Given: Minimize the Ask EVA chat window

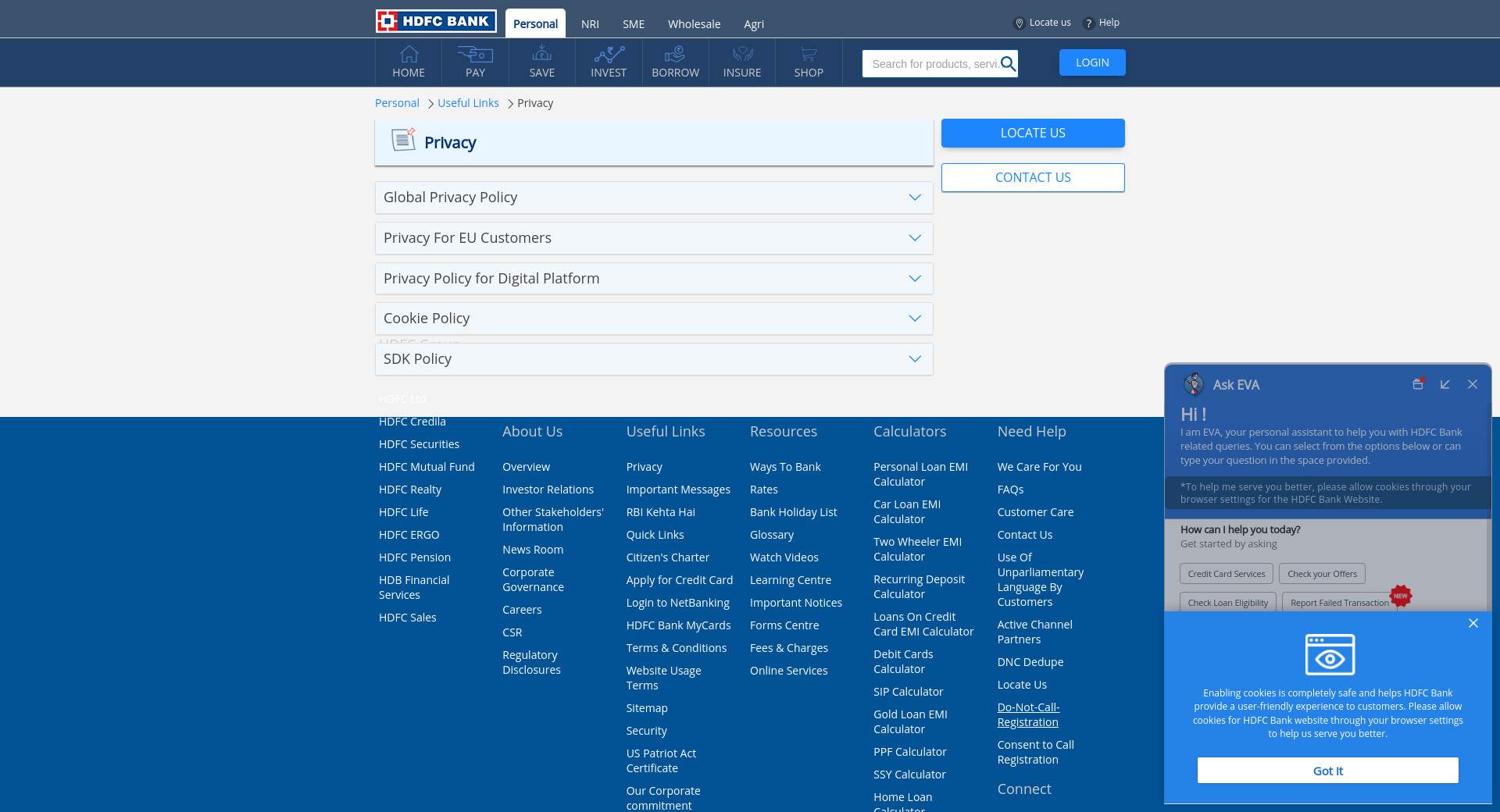Looking at the screenshot, I should pyautogui.click(x=1445, y=384).
